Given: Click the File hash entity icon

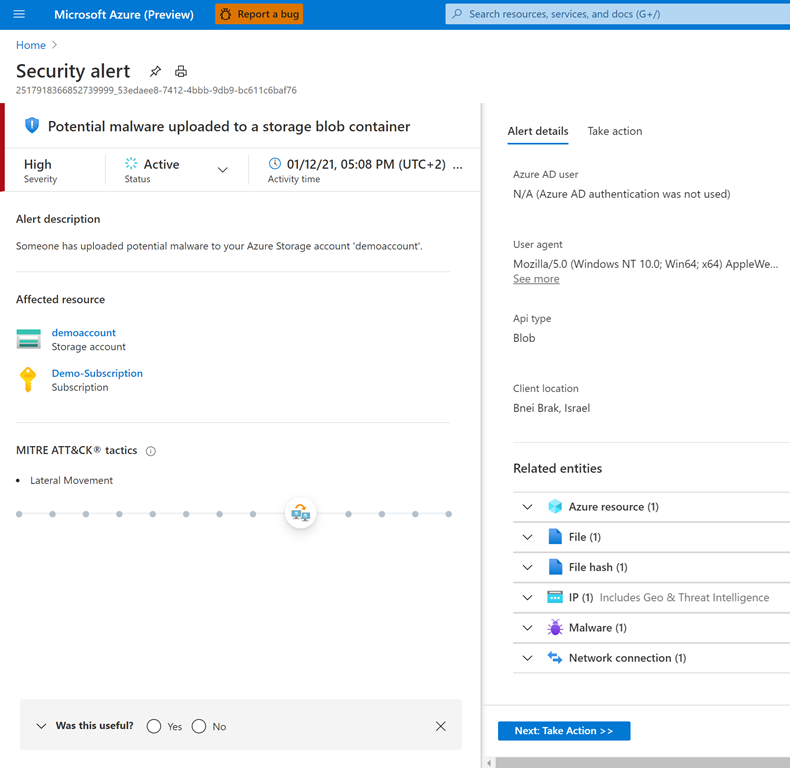Looking at the screenshot, I should 555,567.
